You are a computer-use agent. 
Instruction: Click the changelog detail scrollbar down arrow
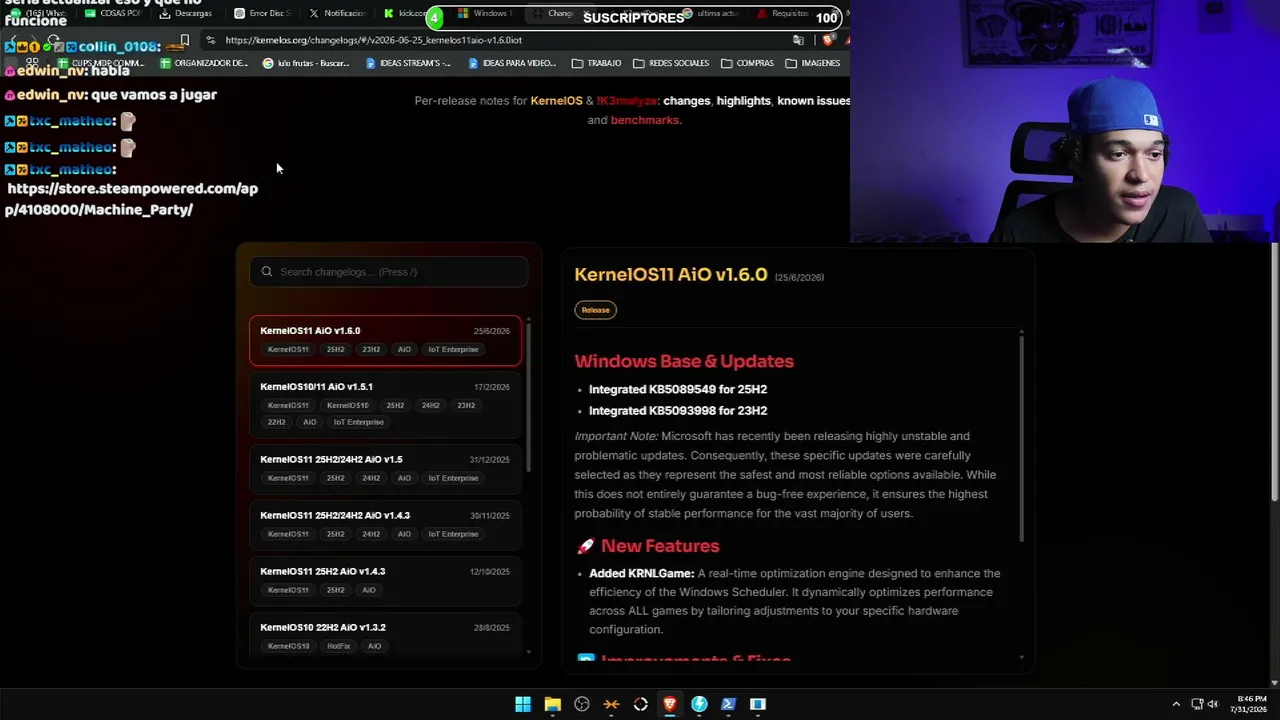click(1021, 658)
